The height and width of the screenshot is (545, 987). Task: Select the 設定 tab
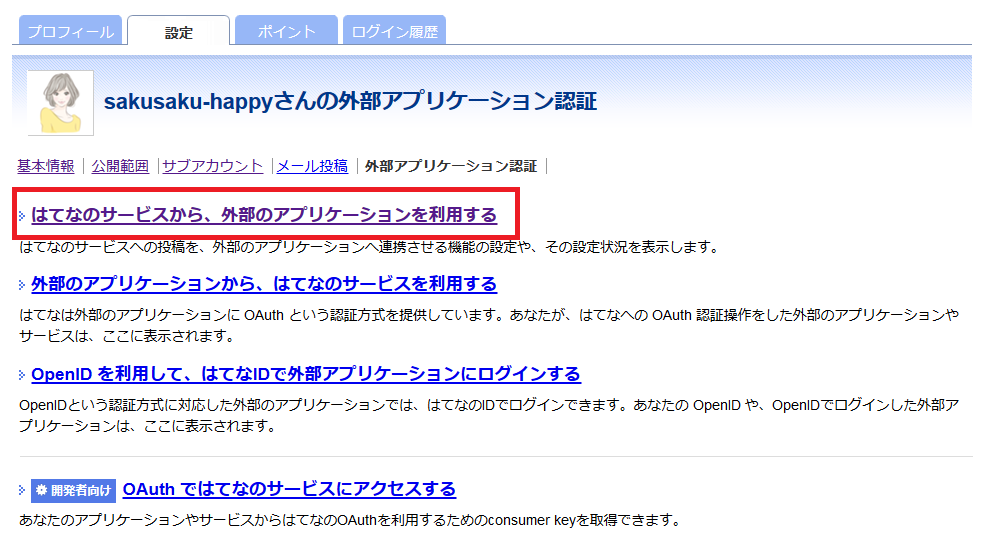click(179, 31)
